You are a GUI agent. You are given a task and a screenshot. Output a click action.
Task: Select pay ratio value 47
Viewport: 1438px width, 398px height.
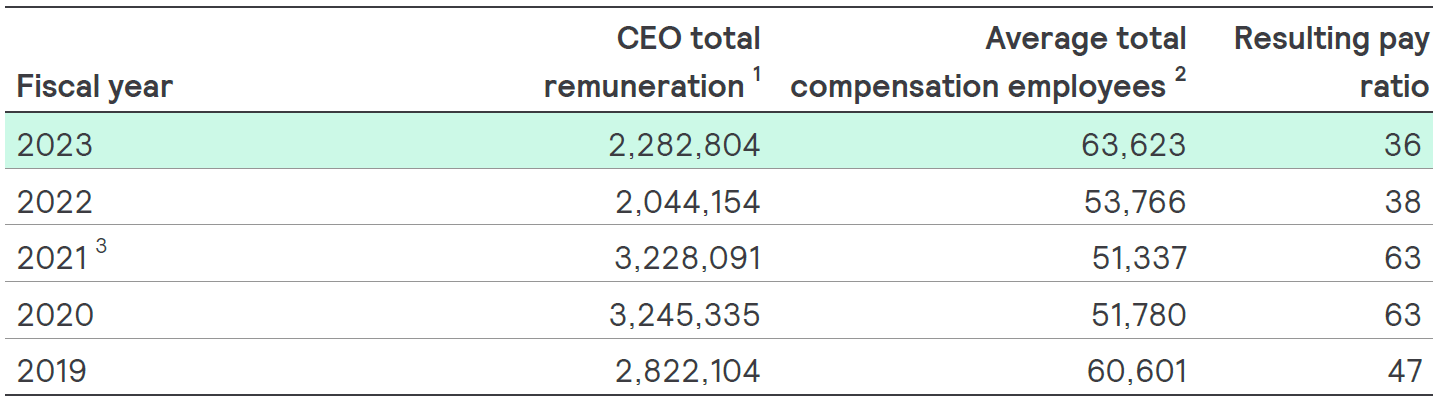[1404, 371]
